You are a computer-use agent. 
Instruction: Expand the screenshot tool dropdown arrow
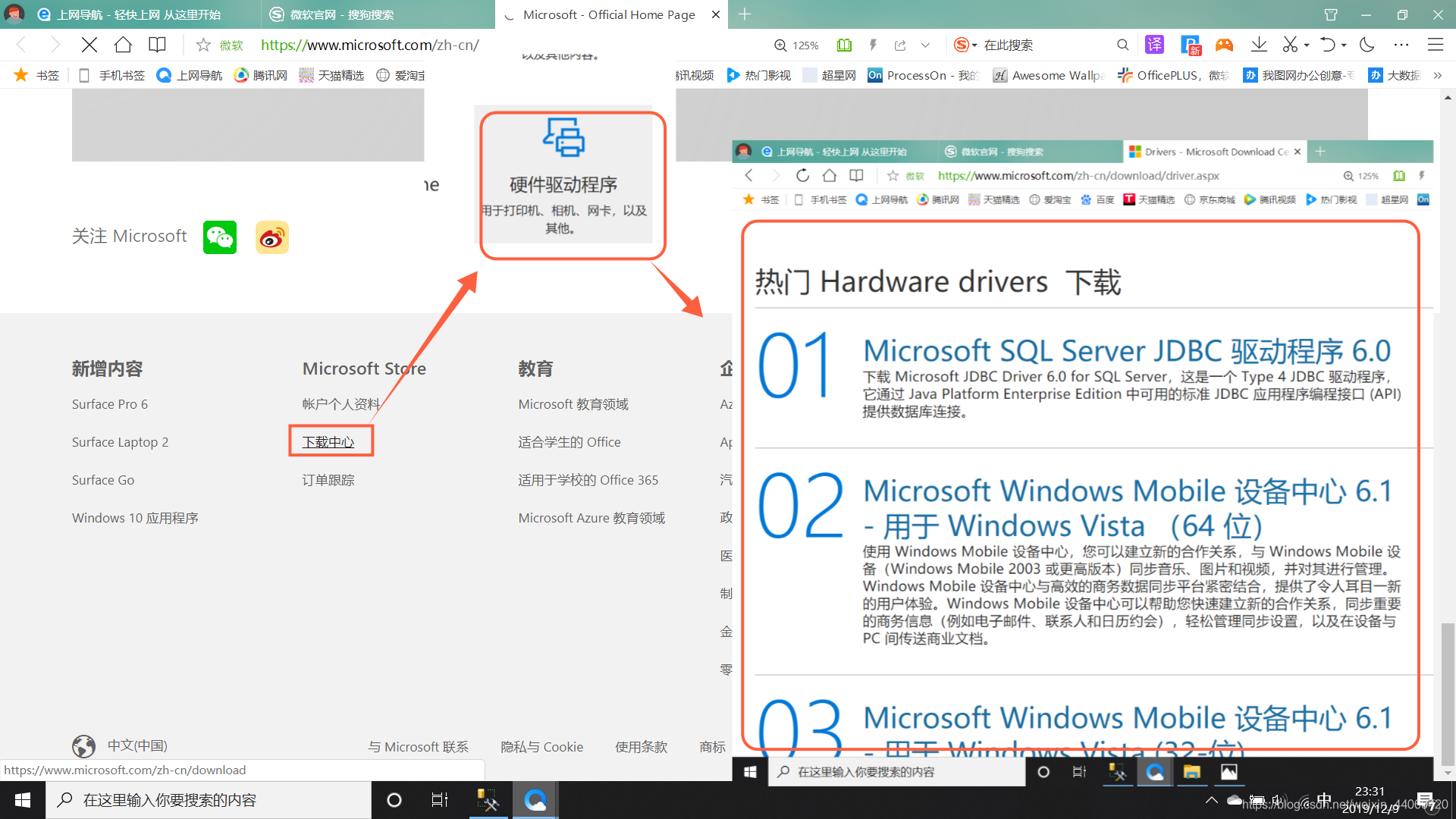coord(1307,45)
